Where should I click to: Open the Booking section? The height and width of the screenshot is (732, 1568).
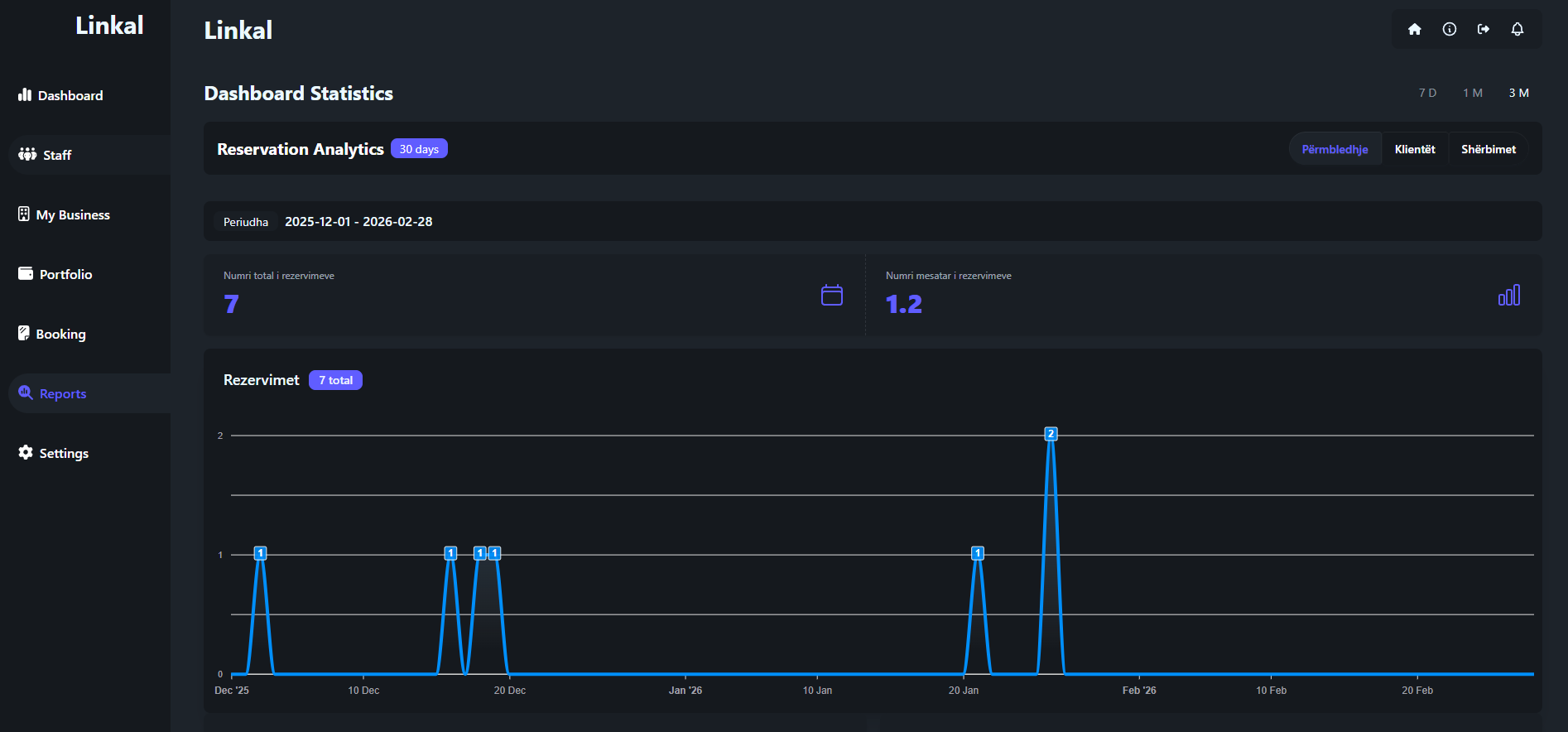click(52, 334)
